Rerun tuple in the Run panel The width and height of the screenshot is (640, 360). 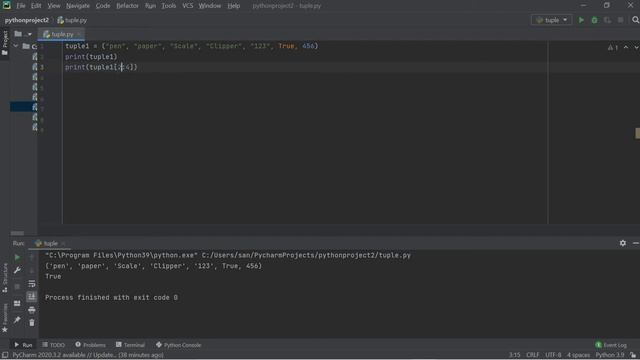[x=17, y=257]
